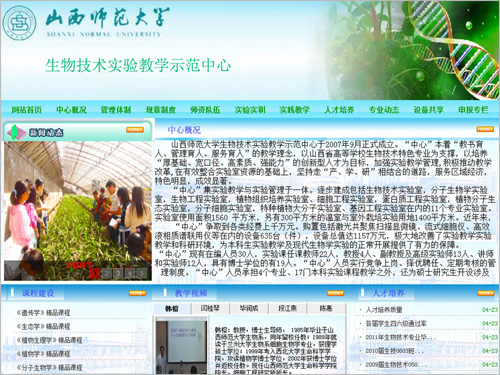Open the 《遗传学》精品课程 link
This screenshot has height=375, width=500.
[43, 313]
